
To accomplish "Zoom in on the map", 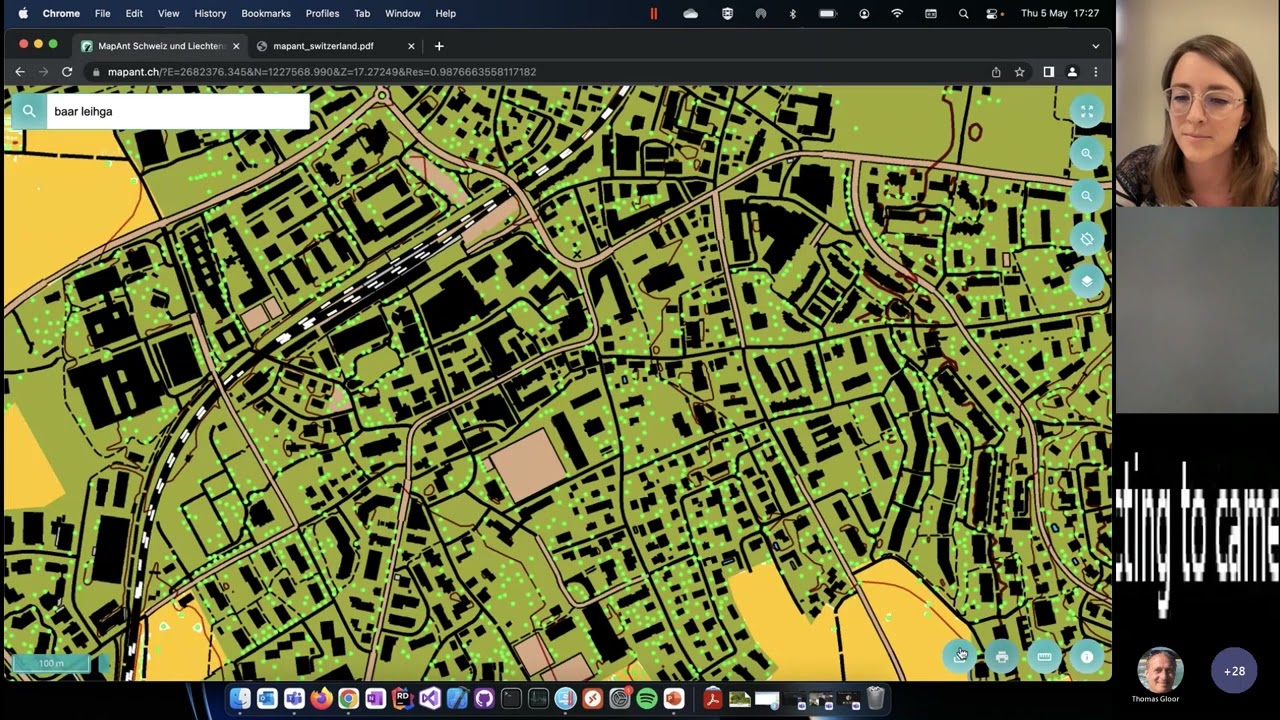I will pos(1087,154).
